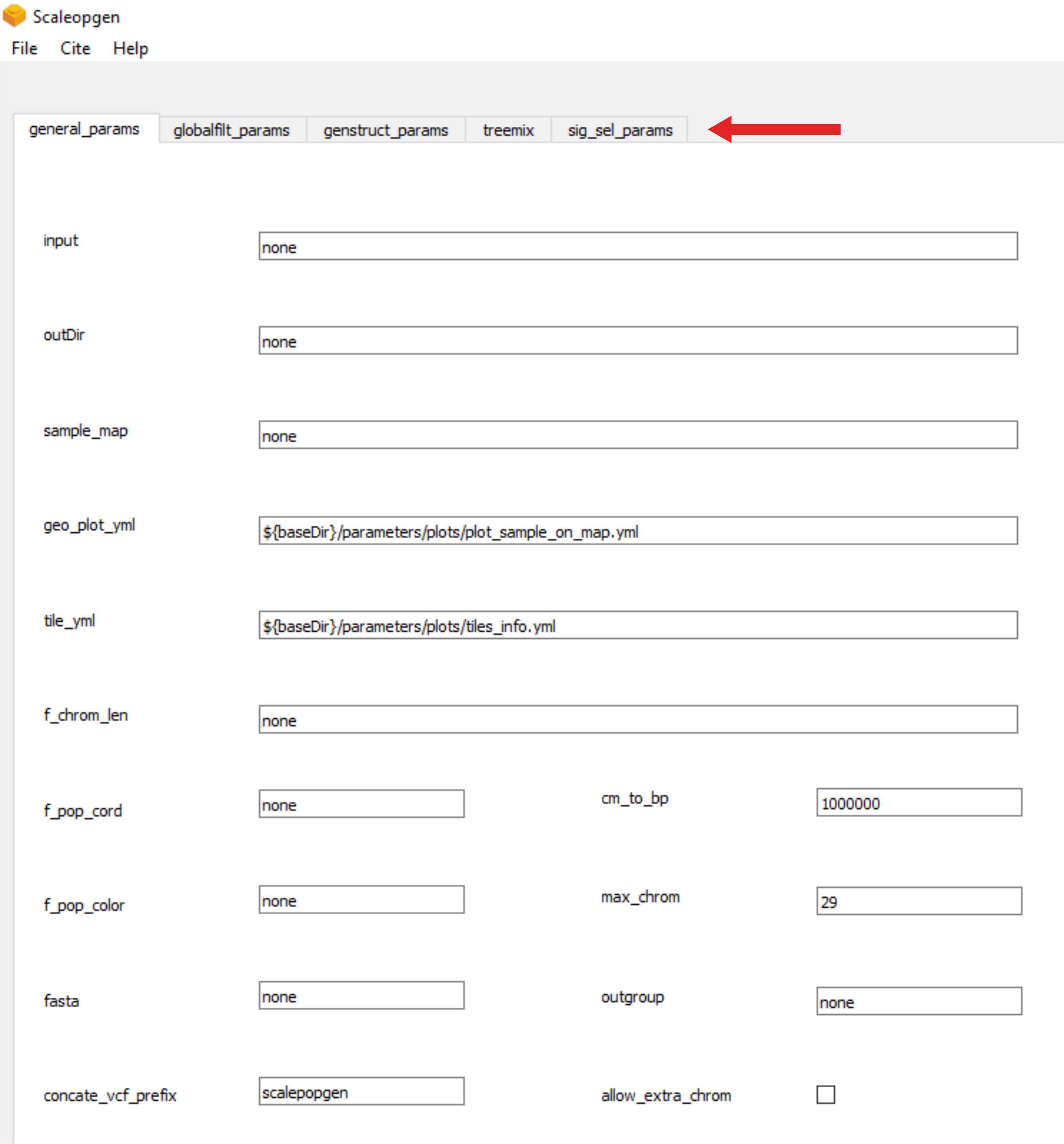
Task: Click the 'f_chrom_len' label text
Action: tap(86, 715)
